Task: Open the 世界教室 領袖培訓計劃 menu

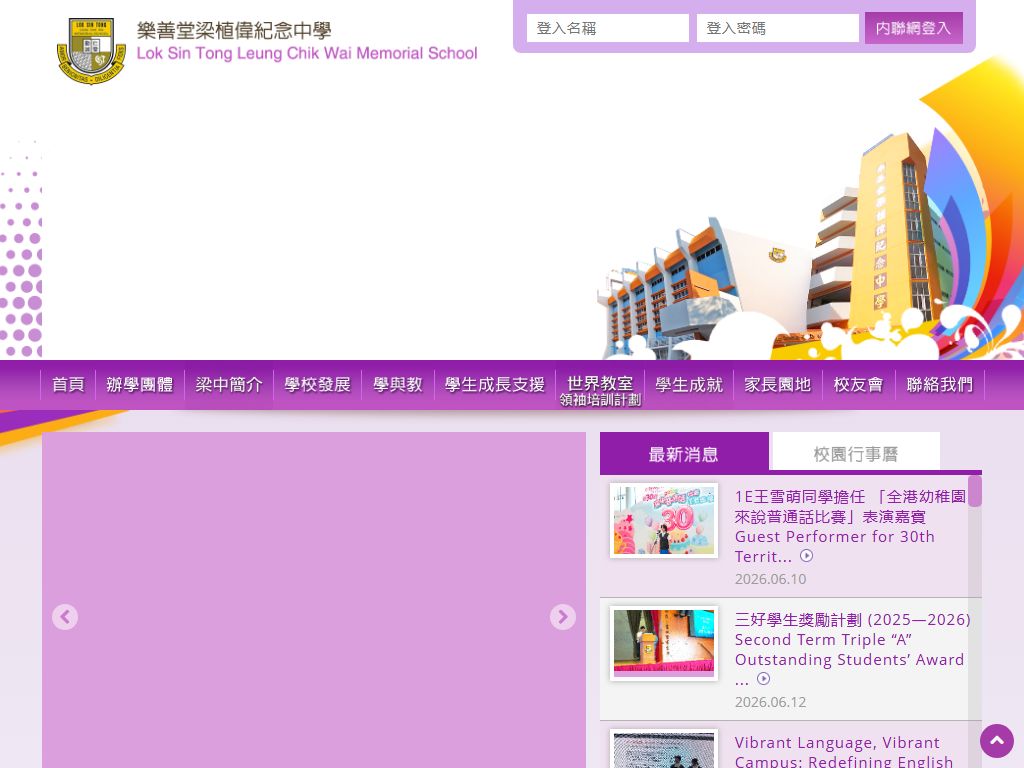Action: point(600,390)
